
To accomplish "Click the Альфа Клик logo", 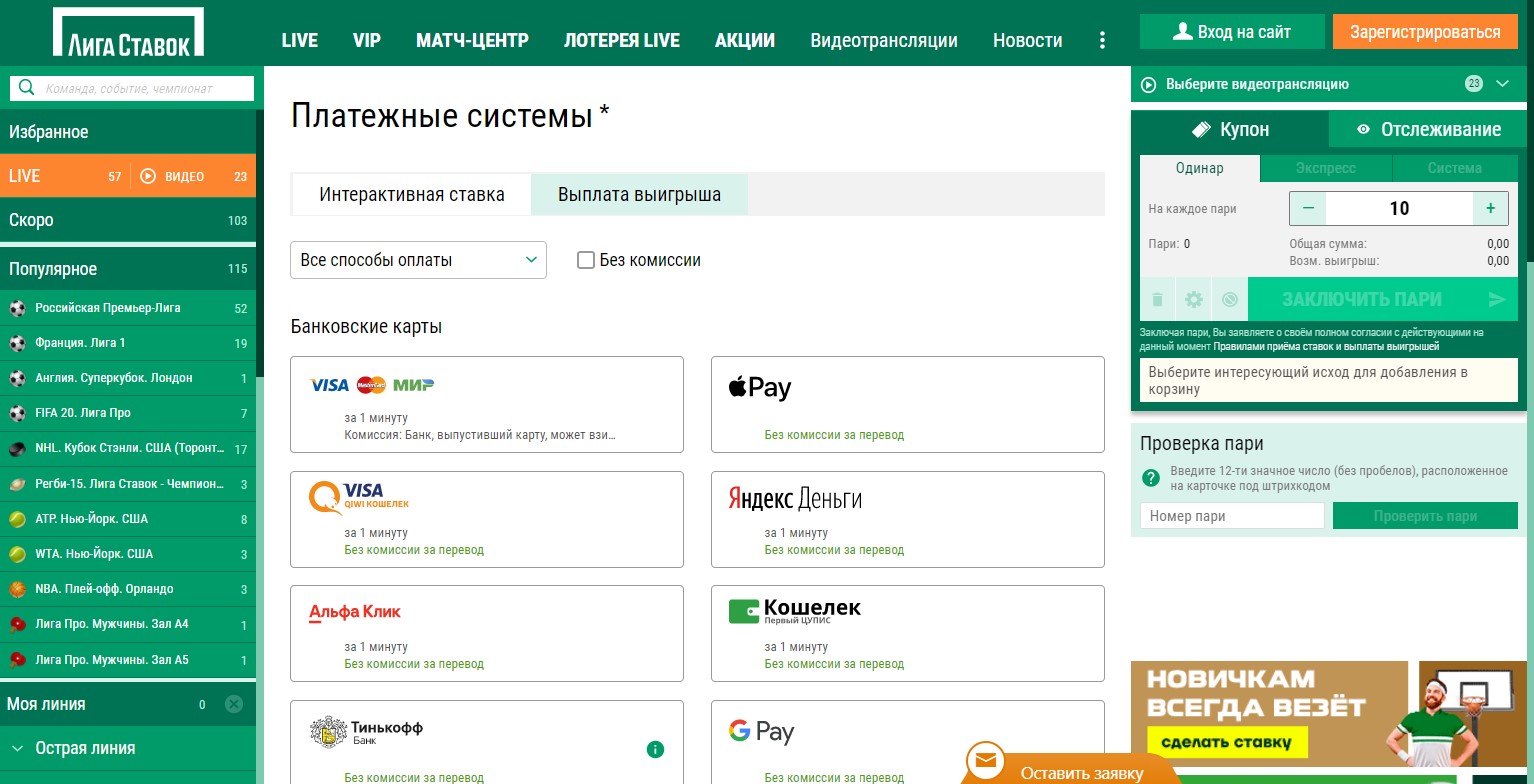I will 355,612.
